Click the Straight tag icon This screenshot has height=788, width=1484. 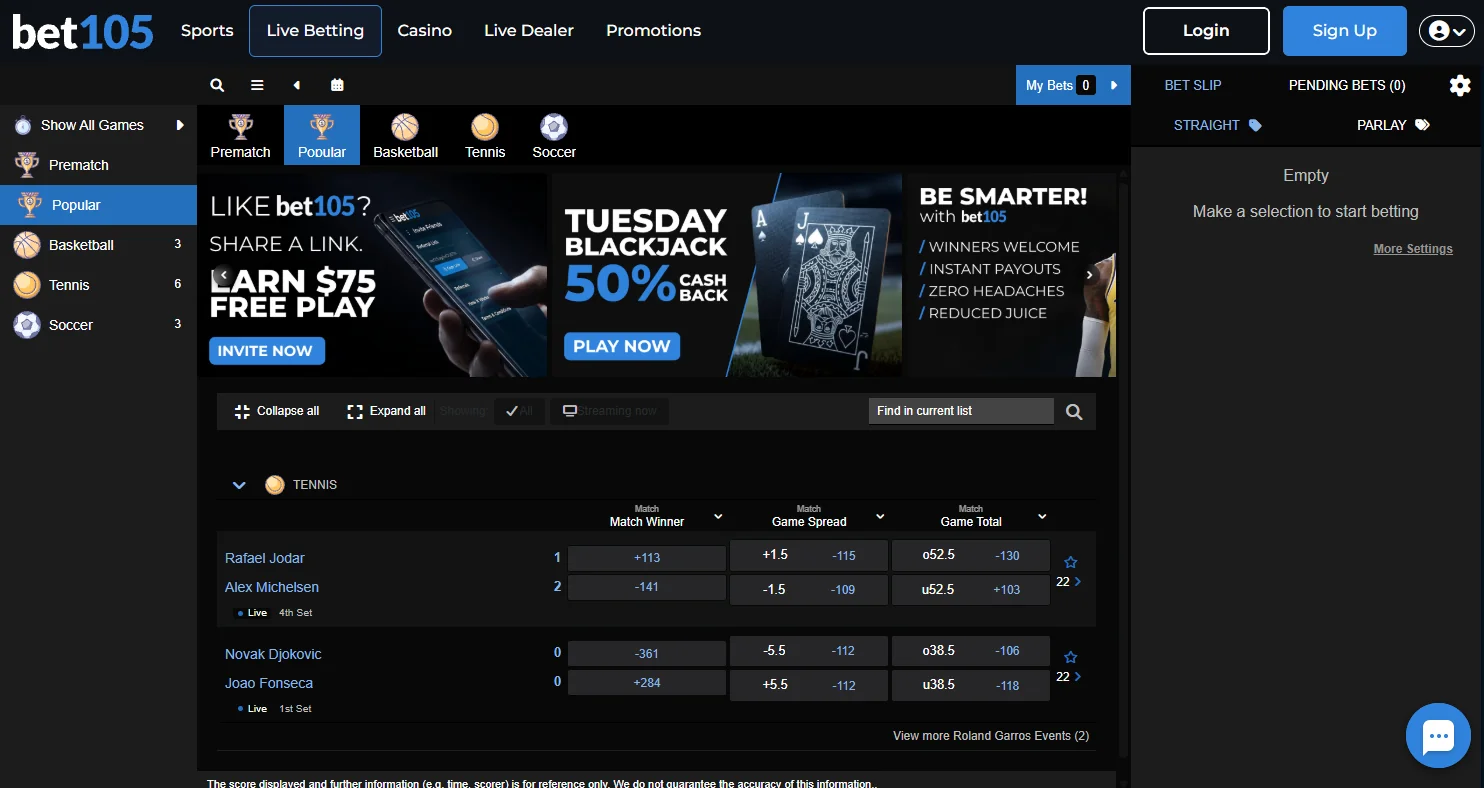1255,125
